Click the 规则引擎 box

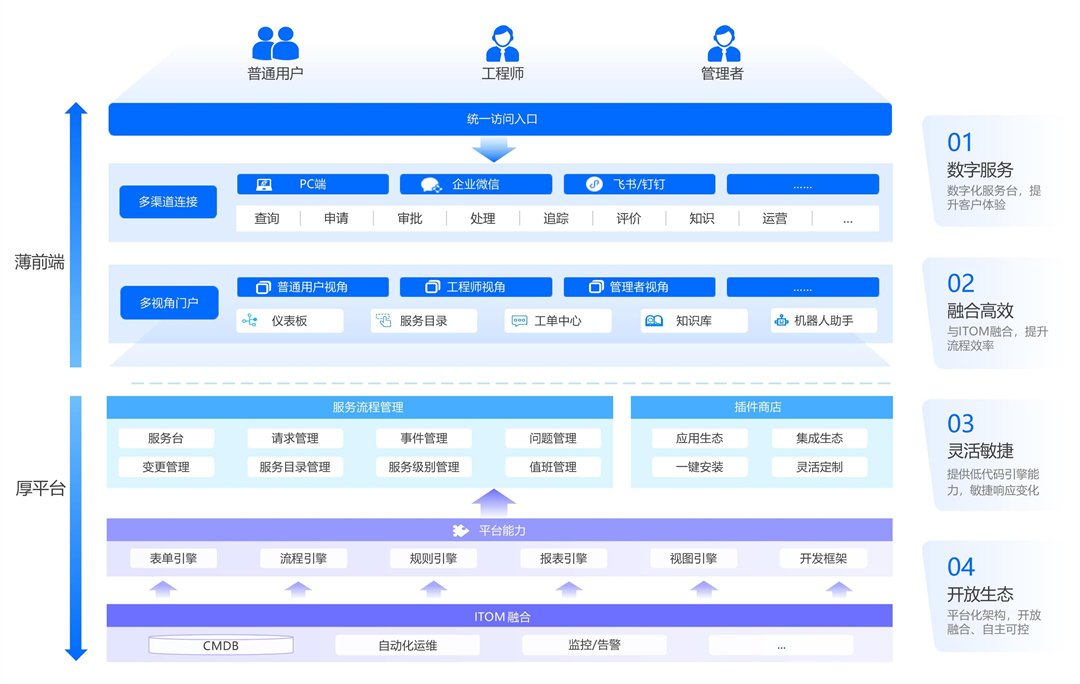[433, 559]
